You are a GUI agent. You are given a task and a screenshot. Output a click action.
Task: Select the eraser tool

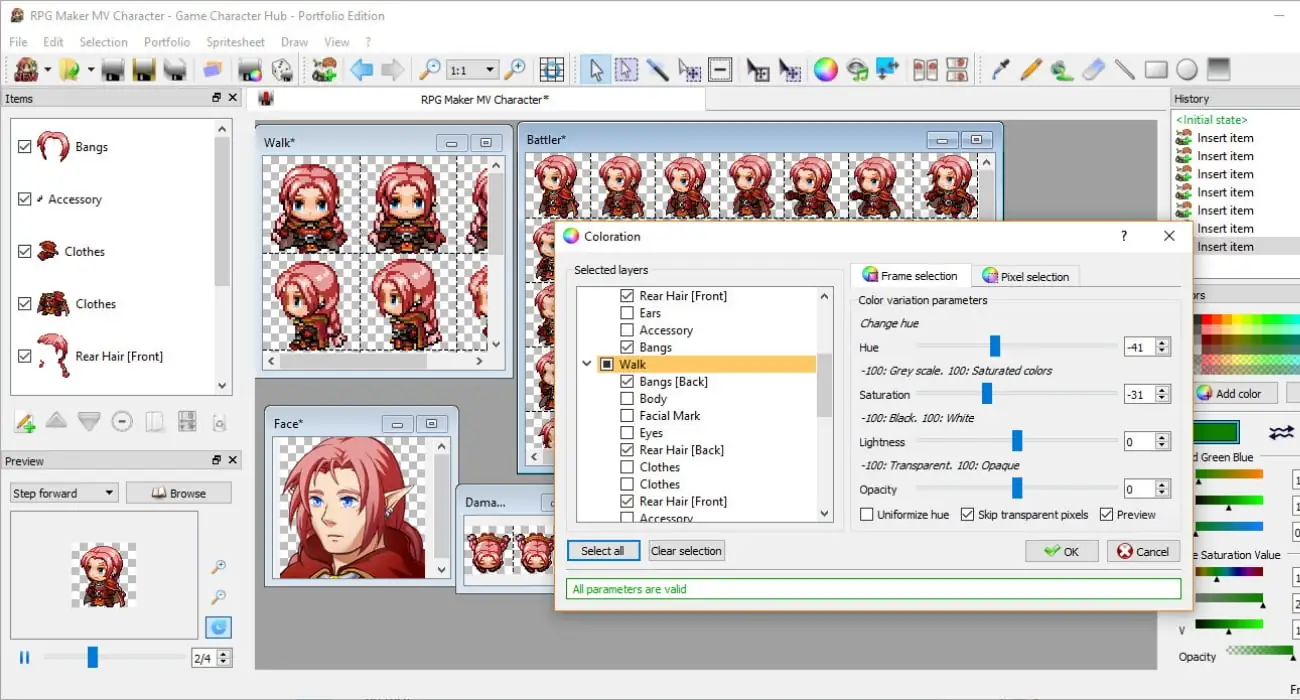[x=1093, y=69]
